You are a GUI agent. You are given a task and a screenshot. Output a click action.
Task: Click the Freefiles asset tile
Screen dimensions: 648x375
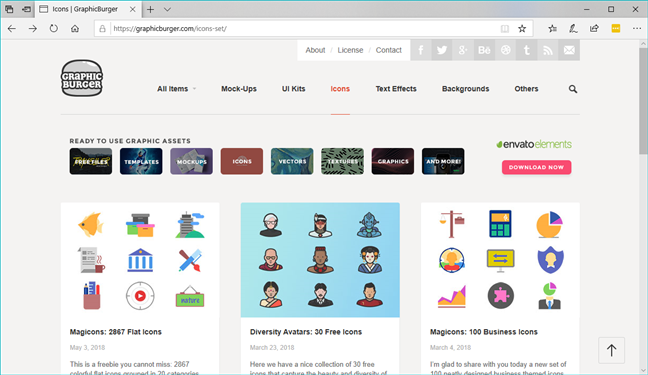pos(91,161)
